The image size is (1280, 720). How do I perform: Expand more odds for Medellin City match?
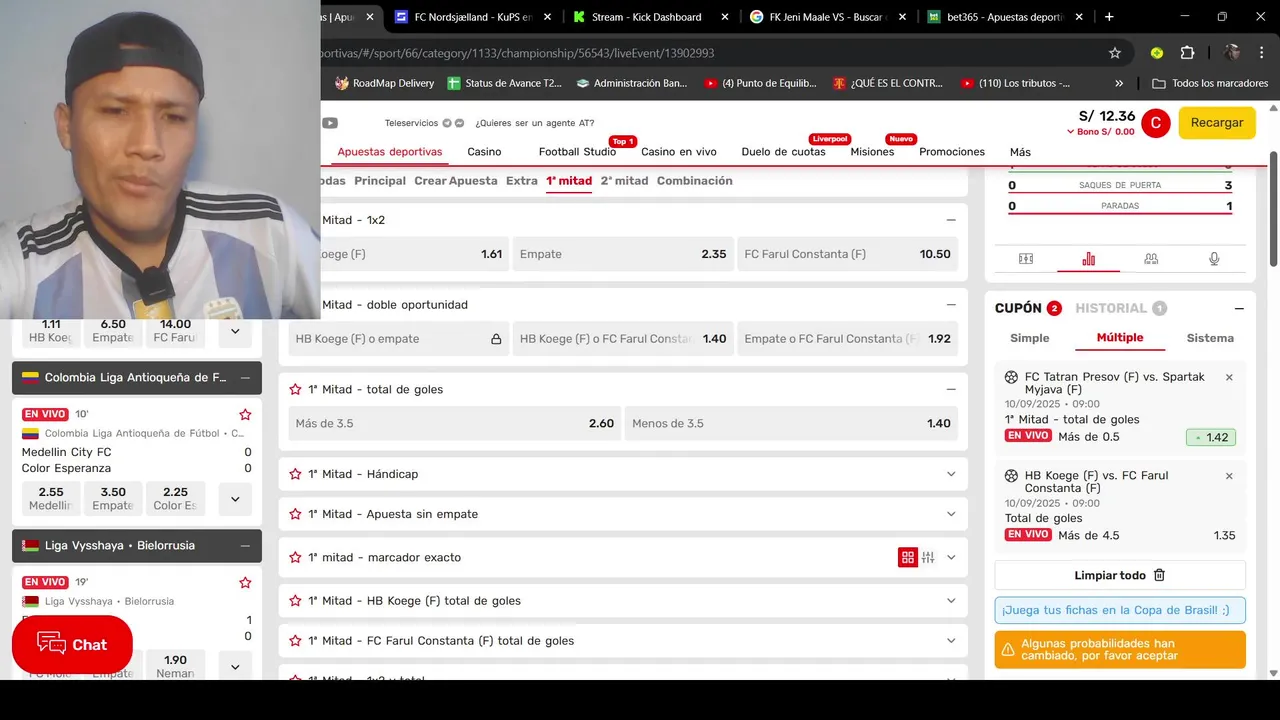235,498
